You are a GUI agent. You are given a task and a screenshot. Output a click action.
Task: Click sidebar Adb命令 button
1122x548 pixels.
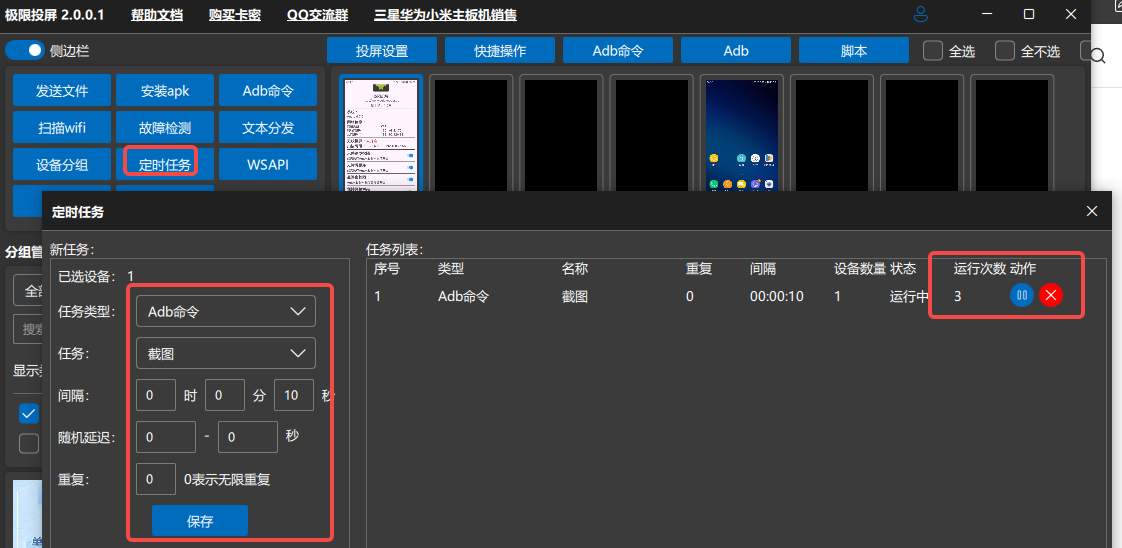point(268,91)
